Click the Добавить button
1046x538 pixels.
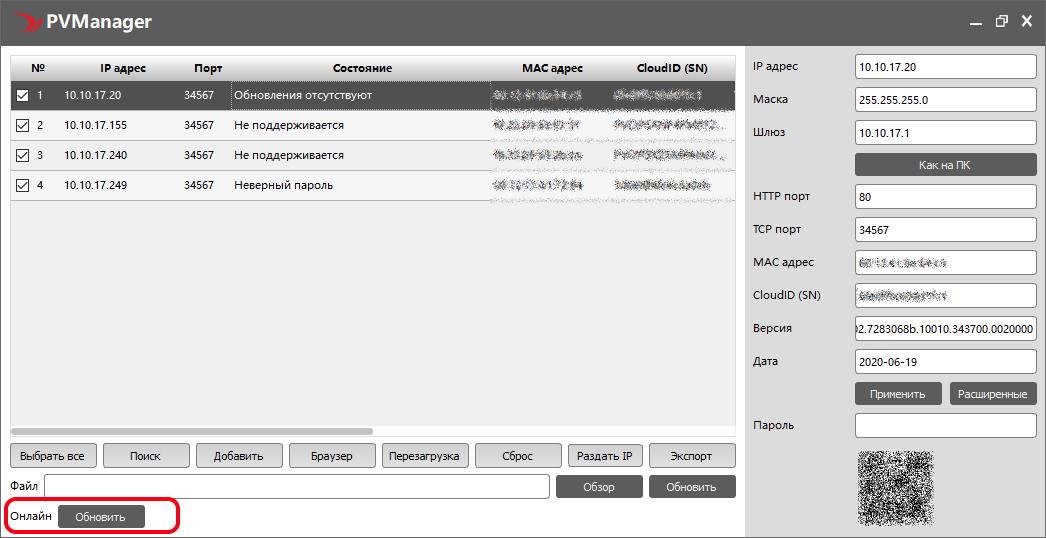[x=239, y=456]
